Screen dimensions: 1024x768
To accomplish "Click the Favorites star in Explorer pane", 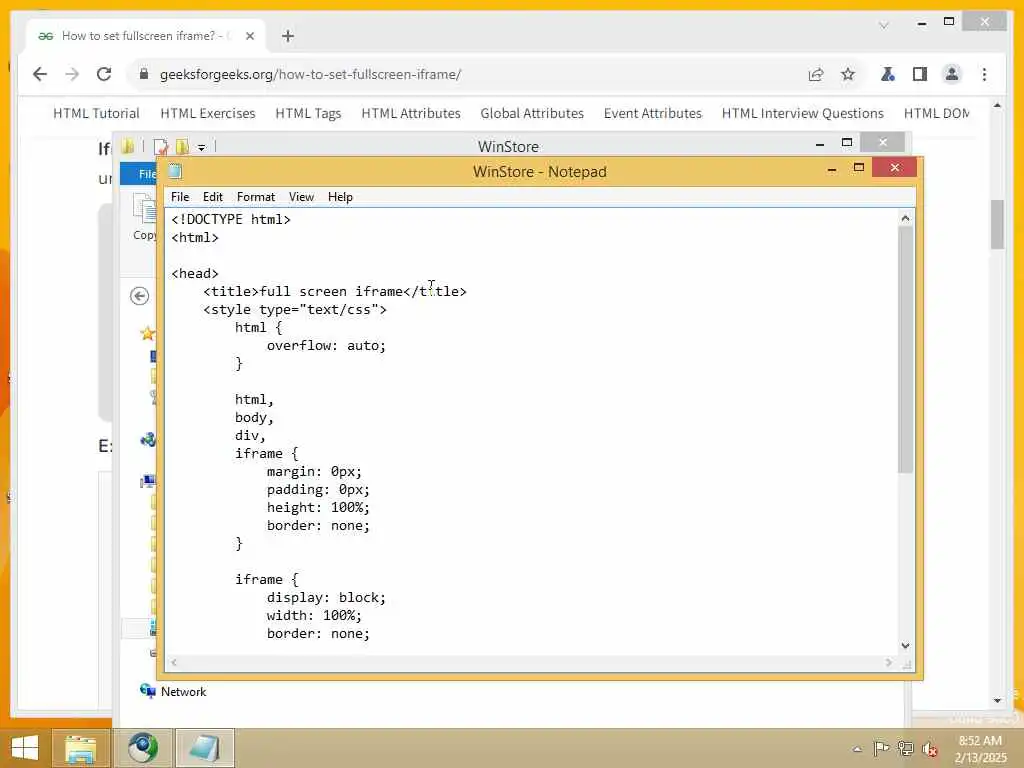I will coord(148,334).
